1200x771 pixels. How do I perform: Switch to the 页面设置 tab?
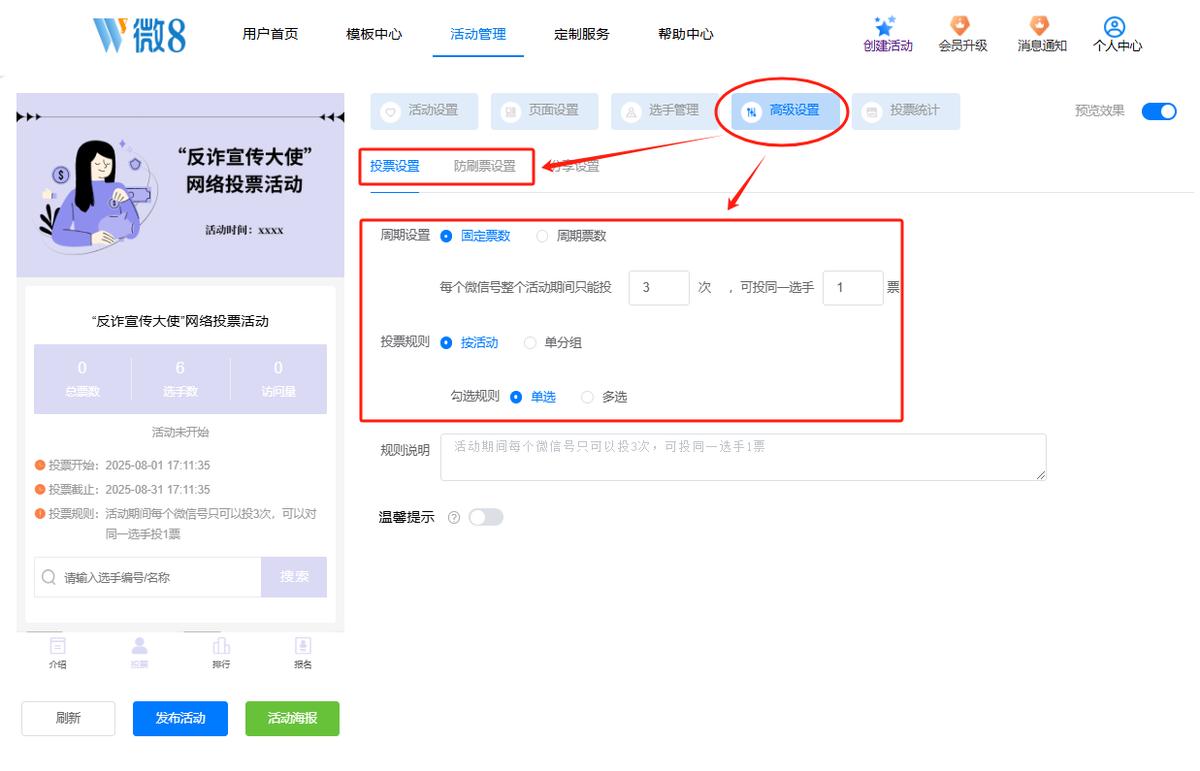[x=544, y=111]
